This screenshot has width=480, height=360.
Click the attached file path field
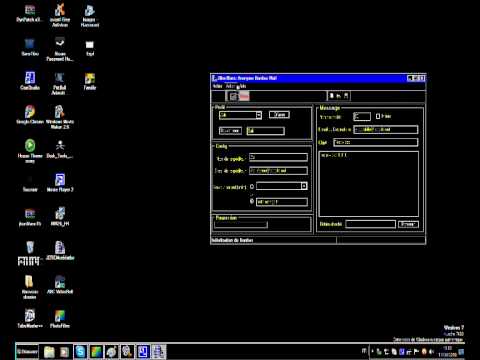(x=371, y=224)
